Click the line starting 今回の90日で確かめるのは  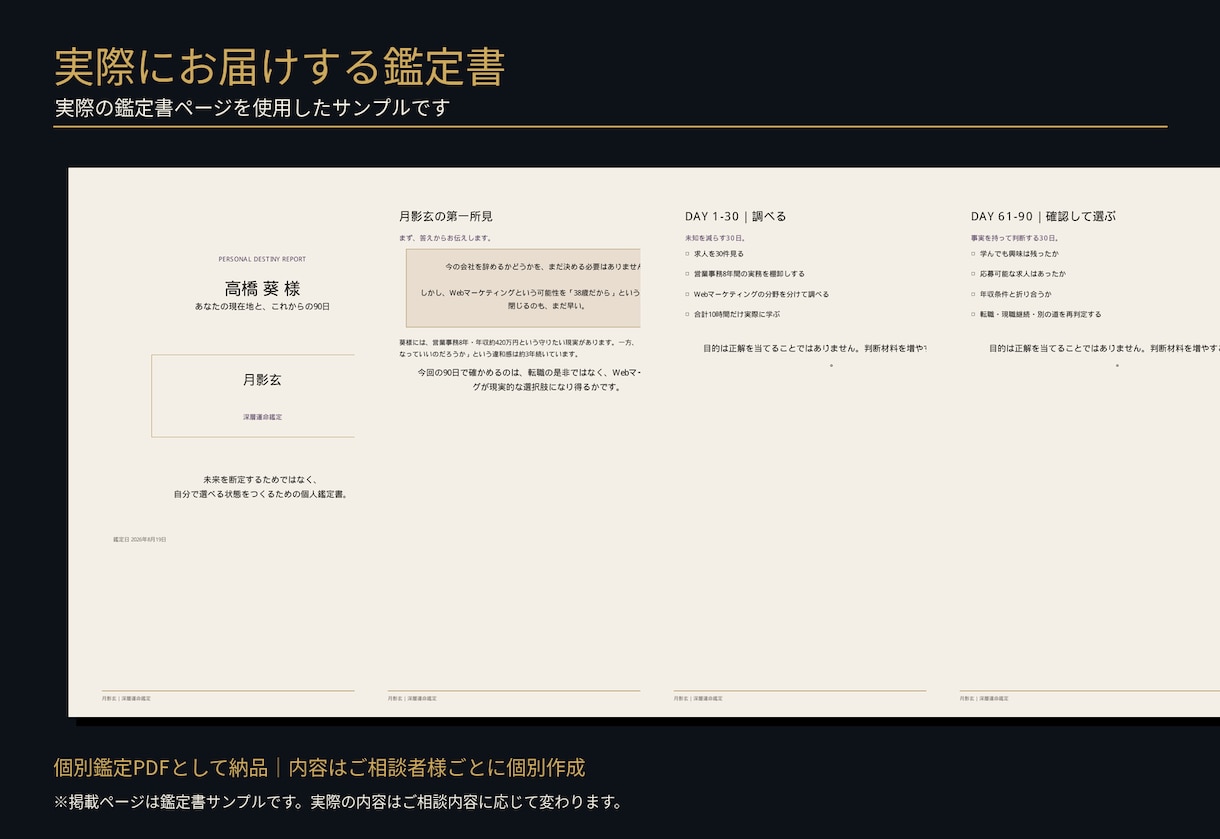[x=529, y=372]
